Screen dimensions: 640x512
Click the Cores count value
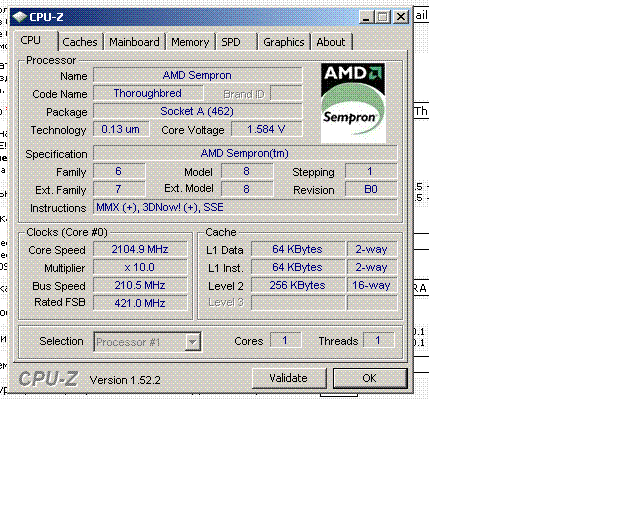285,340
